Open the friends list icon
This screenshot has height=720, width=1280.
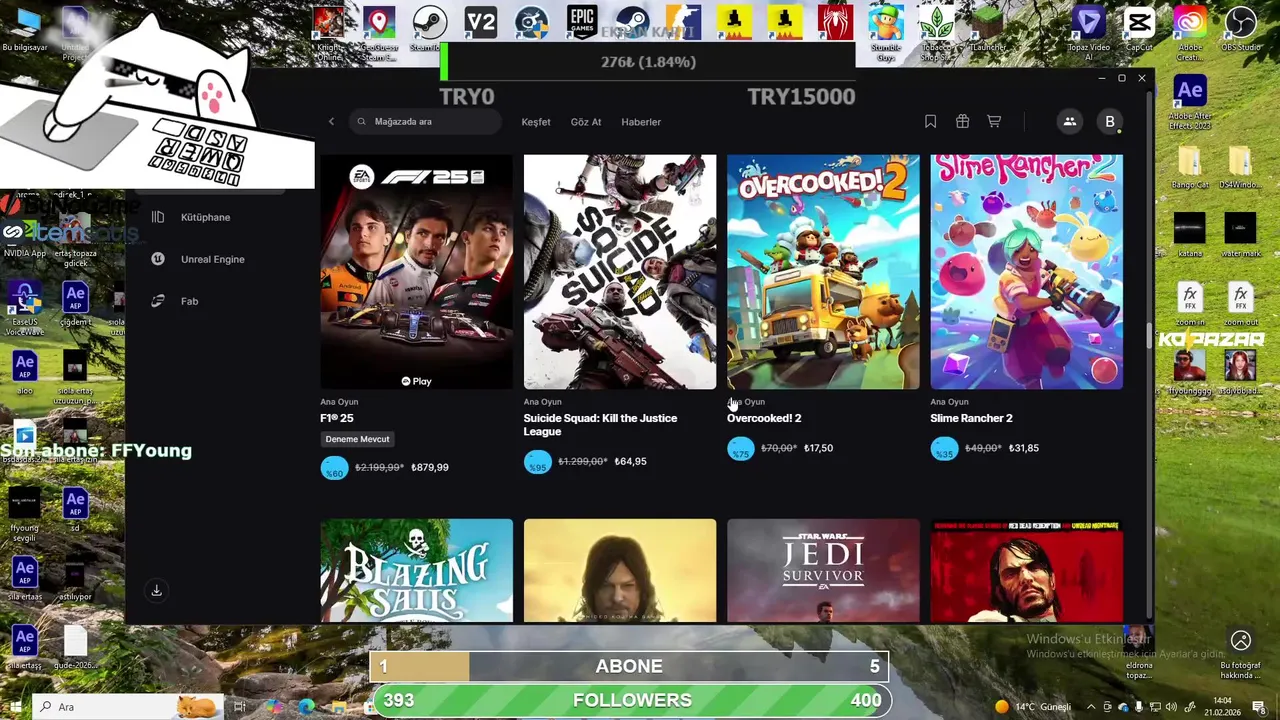pyautogui.click(x=1069, y=121)
